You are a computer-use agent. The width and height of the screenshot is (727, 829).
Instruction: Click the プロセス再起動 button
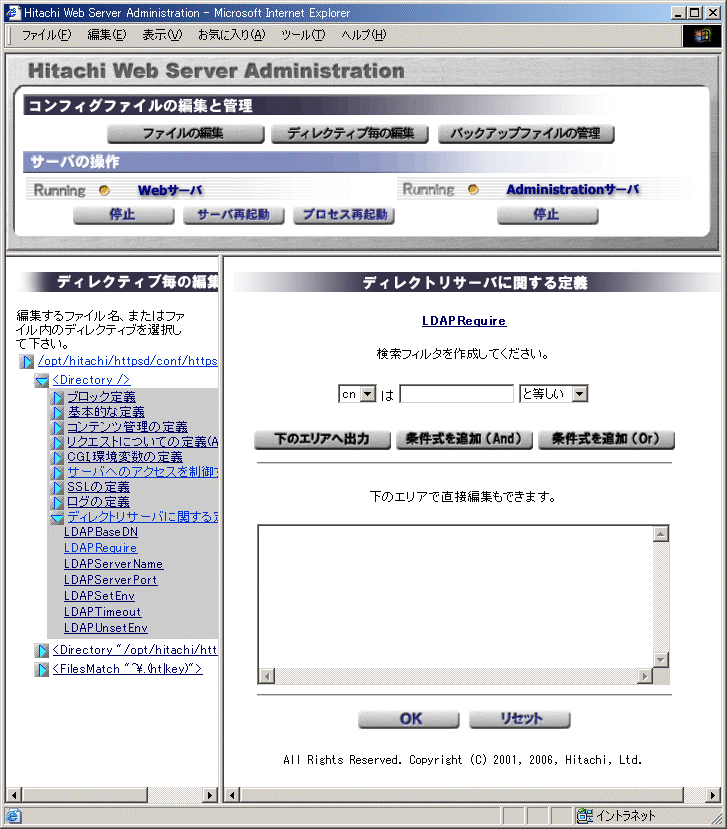pos(344,215)
